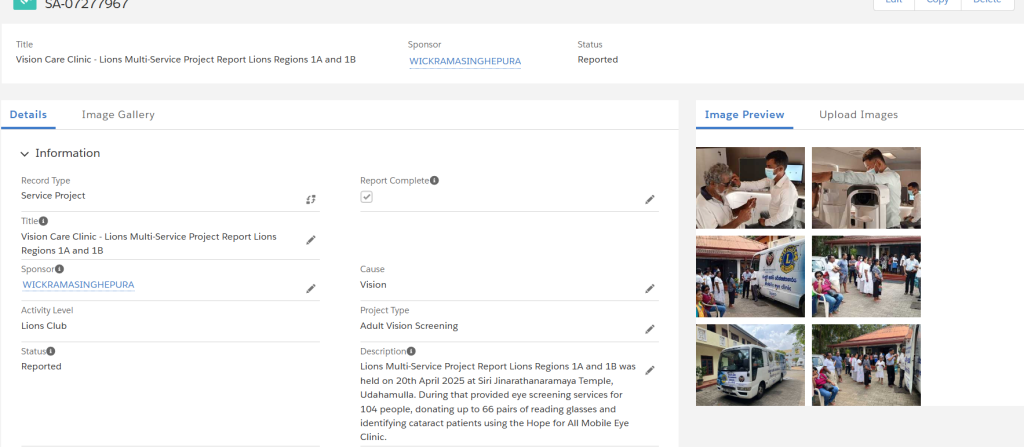Edit the Sponsor field pencil icon
The width and height of the screenshot is (1024, 447).
point(311,288)
